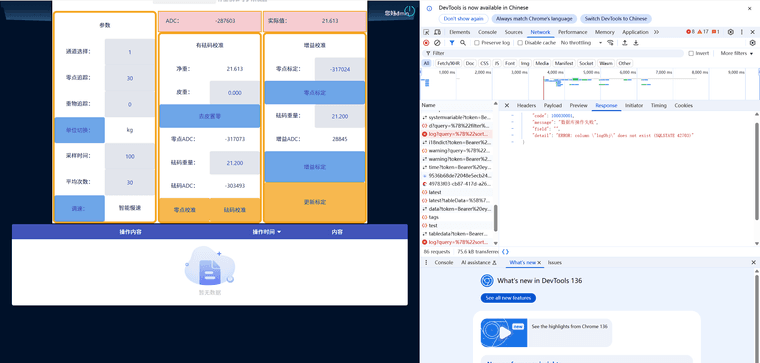Open network search with the magnifier icon

click(463, 43)
